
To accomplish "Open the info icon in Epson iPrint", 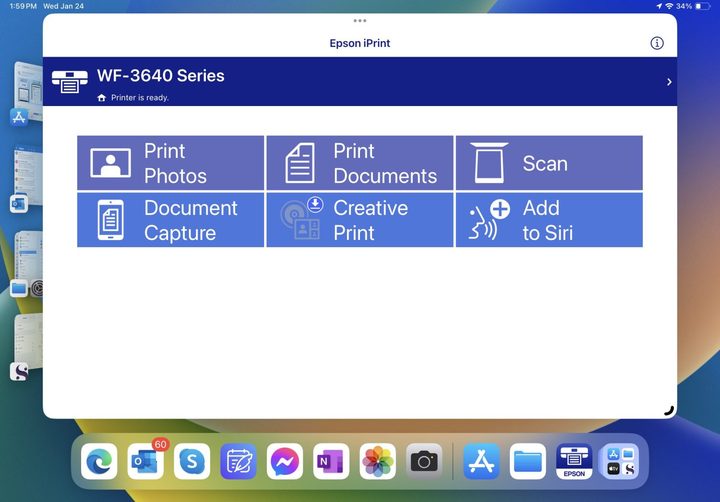I will coord(657,43).
